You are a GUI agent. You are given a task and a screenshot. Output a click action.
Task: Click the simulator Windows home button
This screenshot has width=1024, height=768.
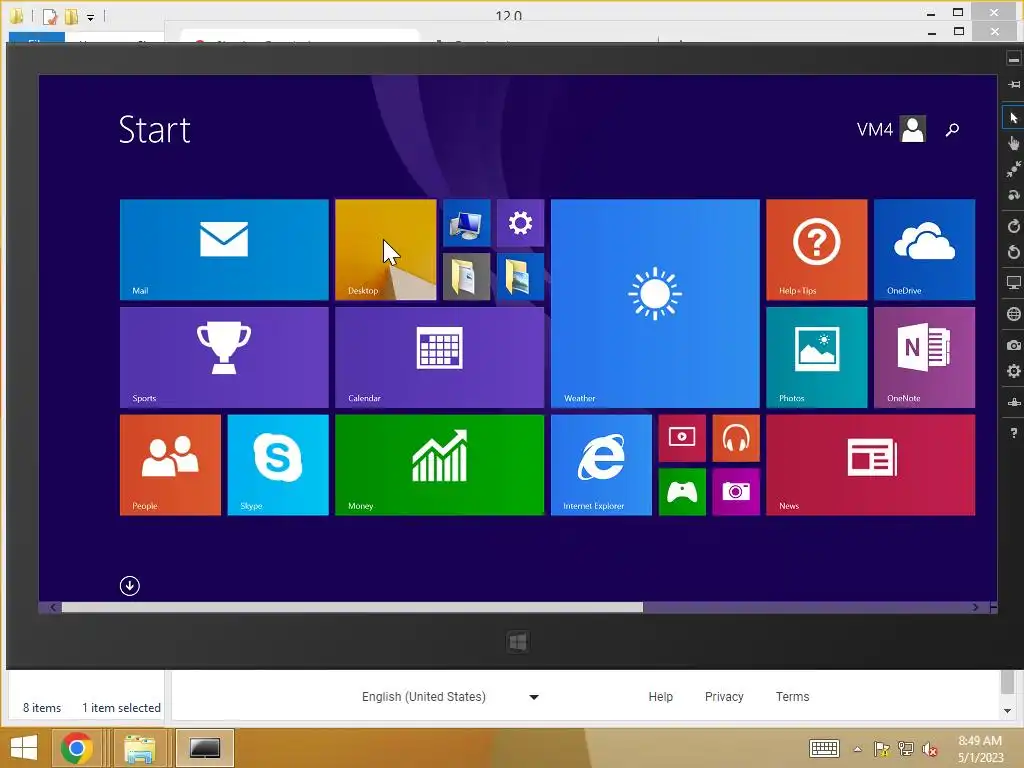coord(518,642)
